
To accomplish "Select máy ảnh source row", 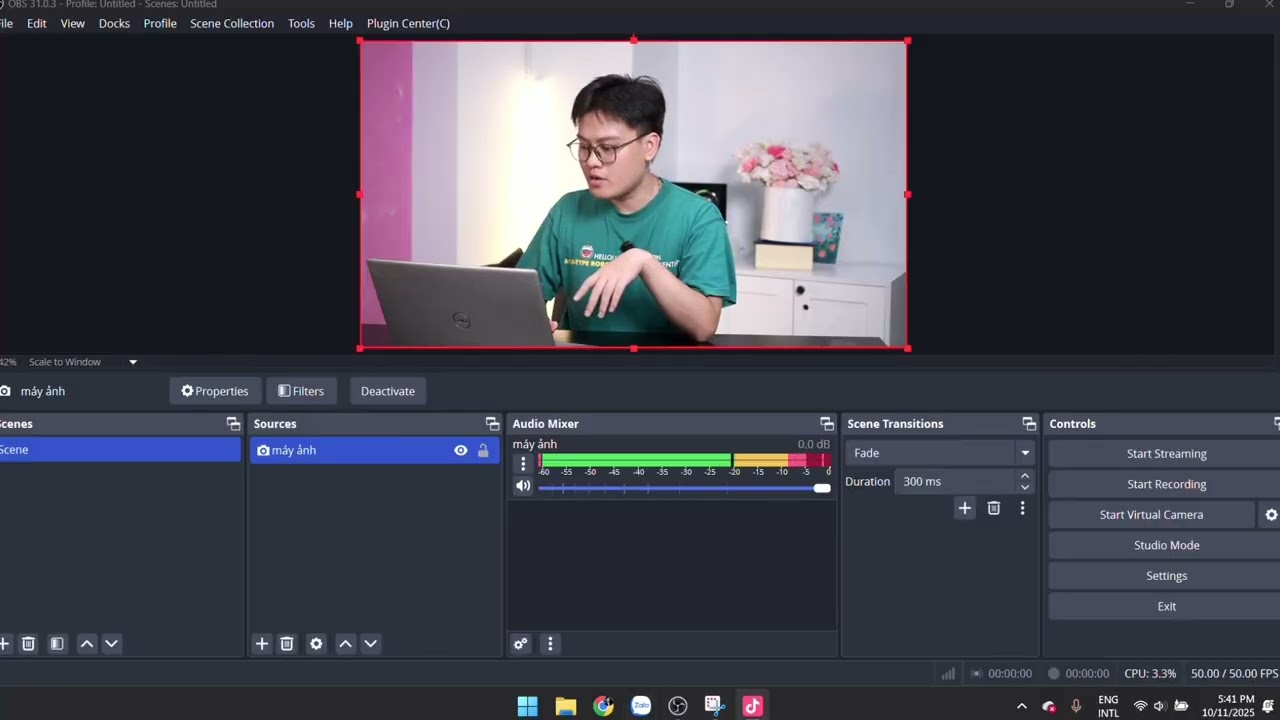I will coord(374,451).
